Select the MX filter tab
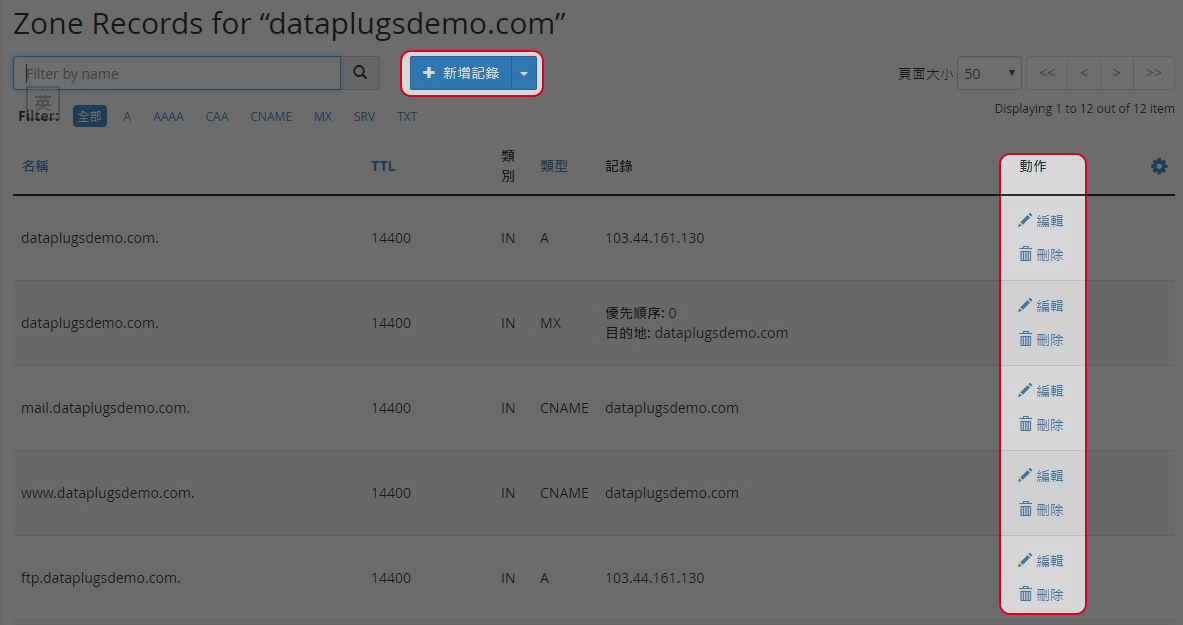This screenshot has height=625, width=1183. tap(323, 116)
